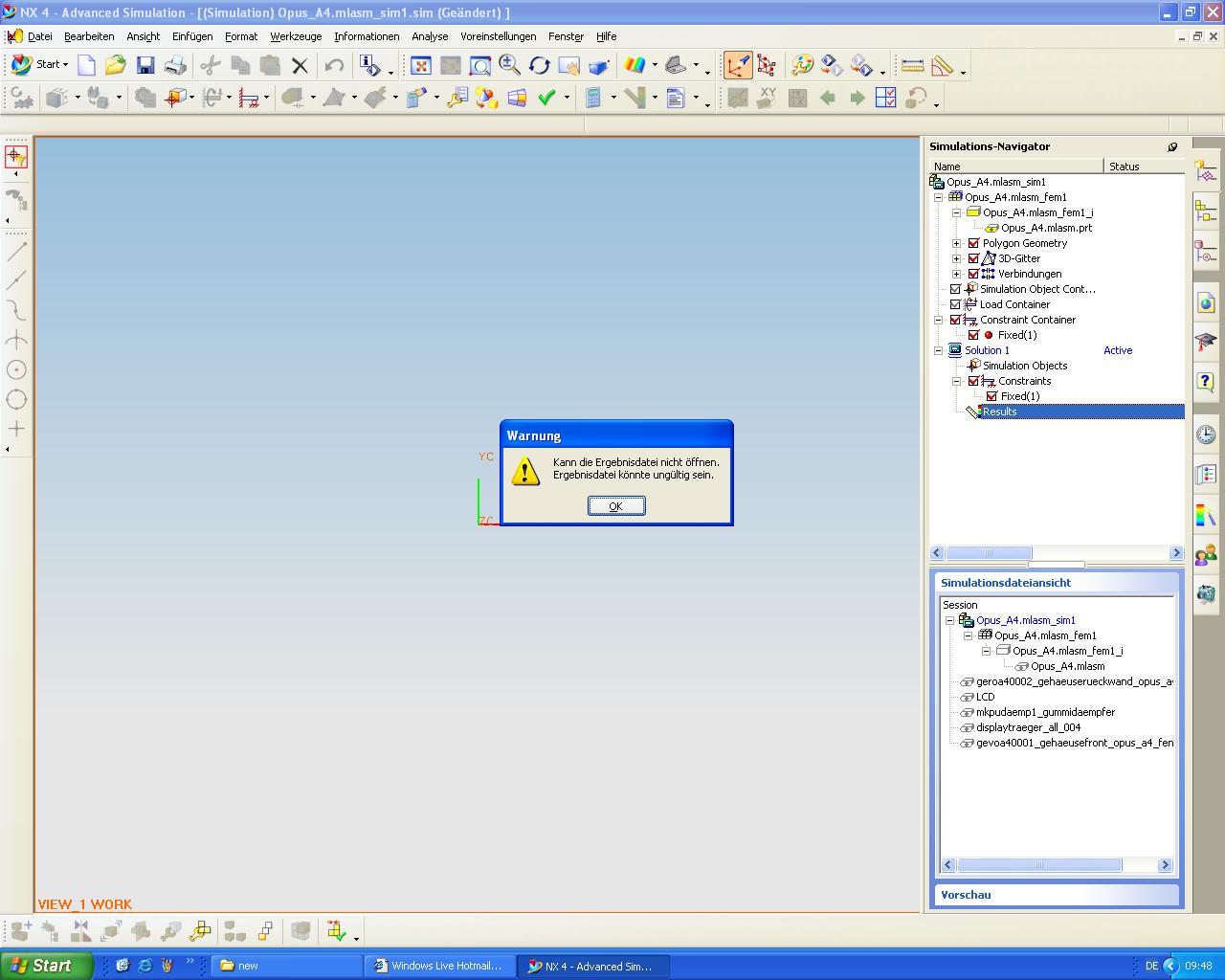The height and width of the screenshot is (980, 1225).
Task: Click the checkbox grid icon in toolbar
Action: pos(886,98)
